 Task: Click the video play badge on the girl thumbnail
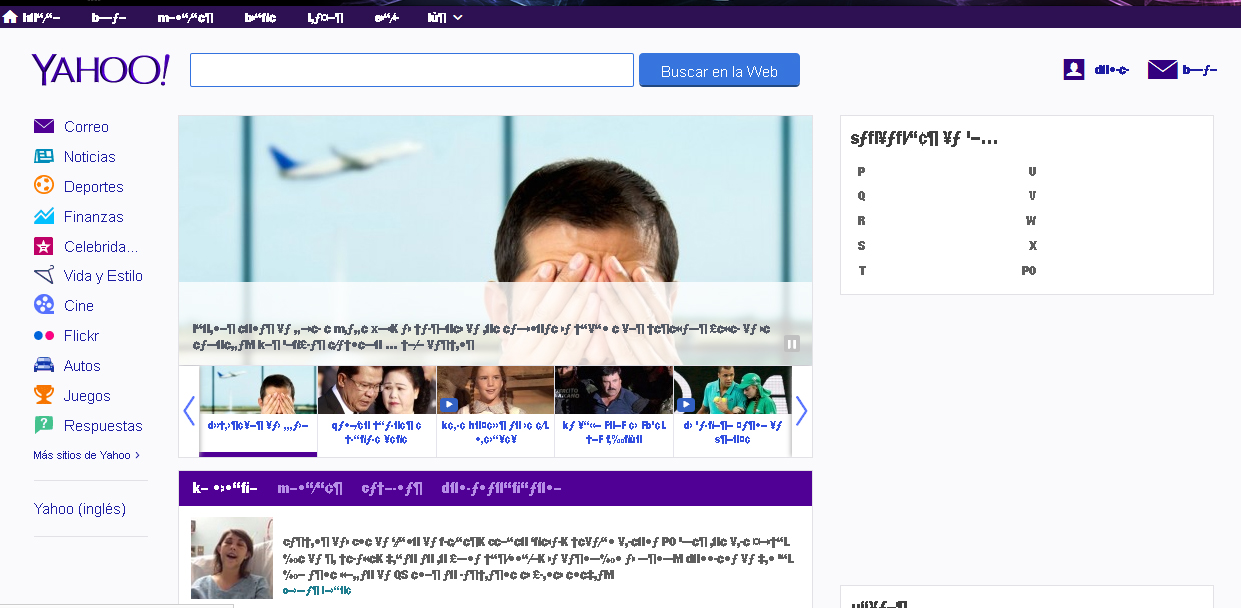(449, 405)
